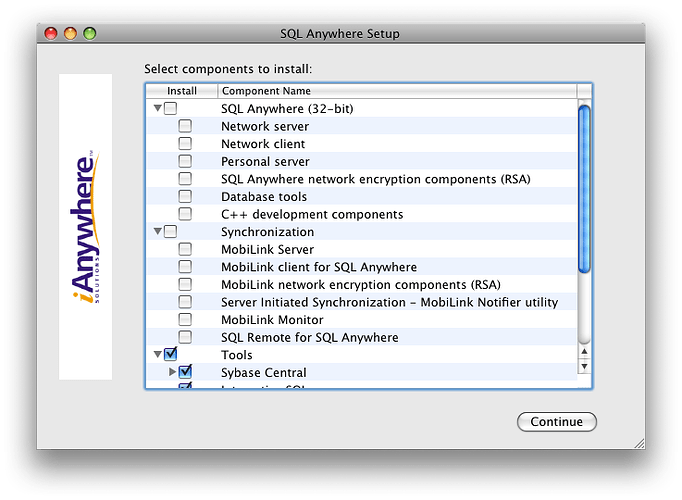Check the Personal server component
The image size is (682, 500).
[185, 161]
